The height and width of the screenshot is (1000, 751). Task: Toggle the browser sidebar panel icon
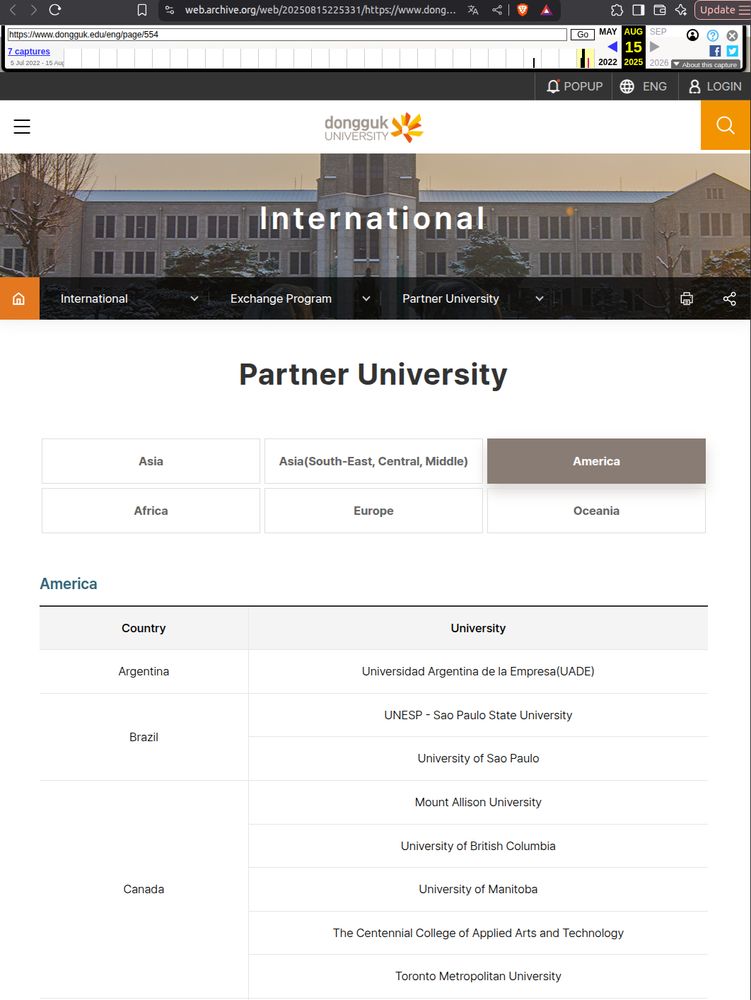click(x=638, y=10)
